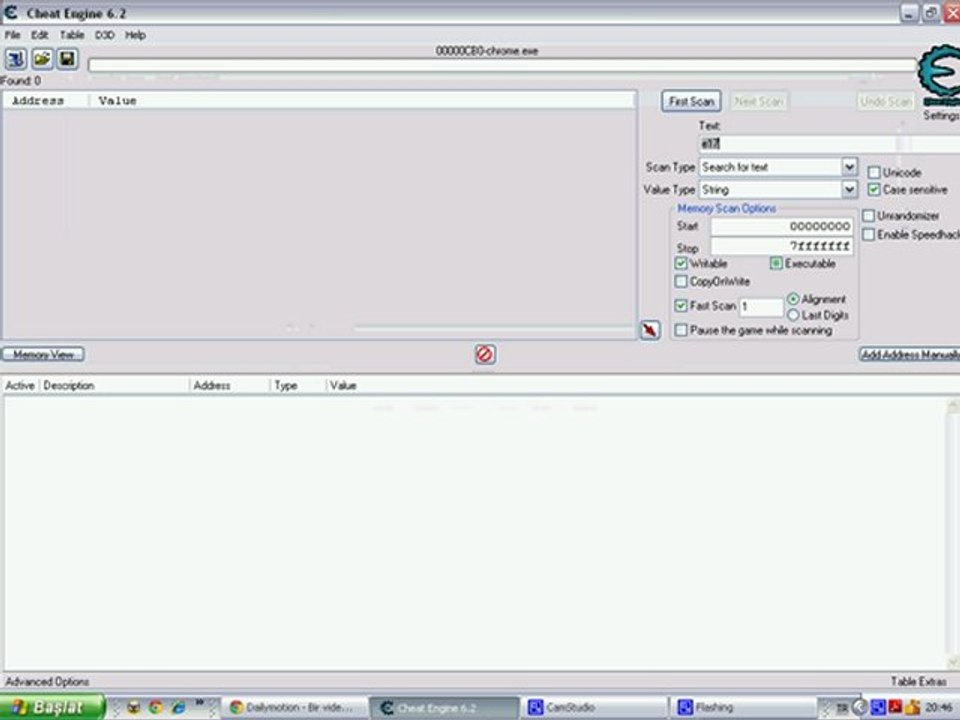Click the Başlat start button
Viewport: 960px width, 720px height.
pyautogui.click(x=52, y=707)
